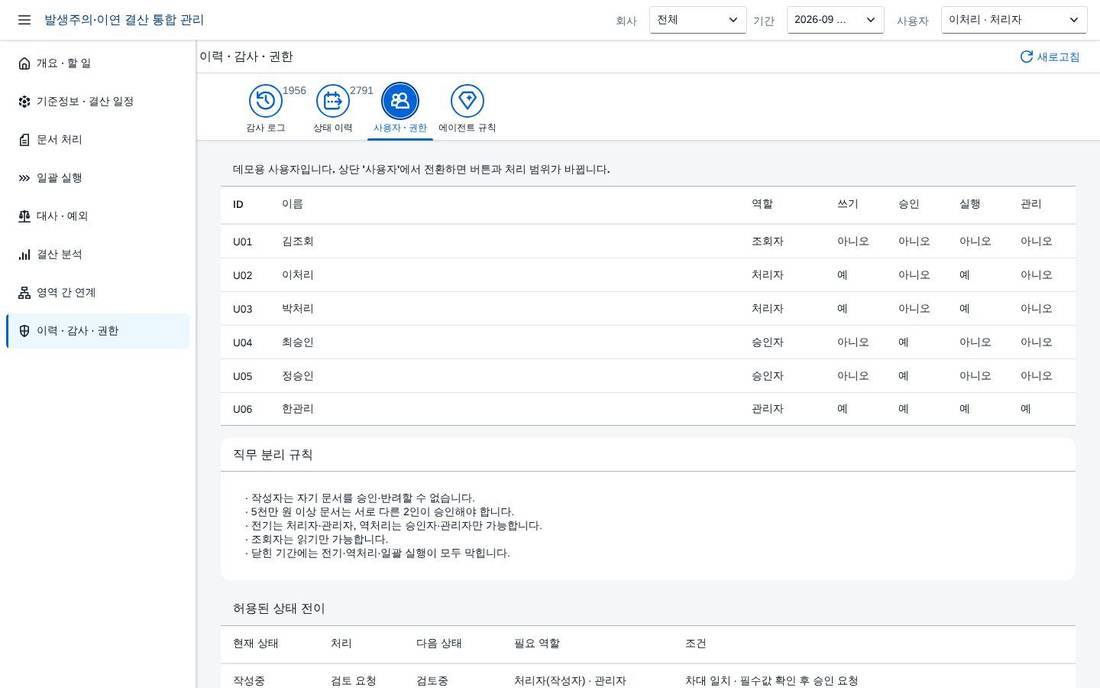Viewport: 1100px width, 688px height.
Task: Click the app title 발생주의·이연 결산 통합 관리
Action: pyautogui.click(x=124, y=20)
